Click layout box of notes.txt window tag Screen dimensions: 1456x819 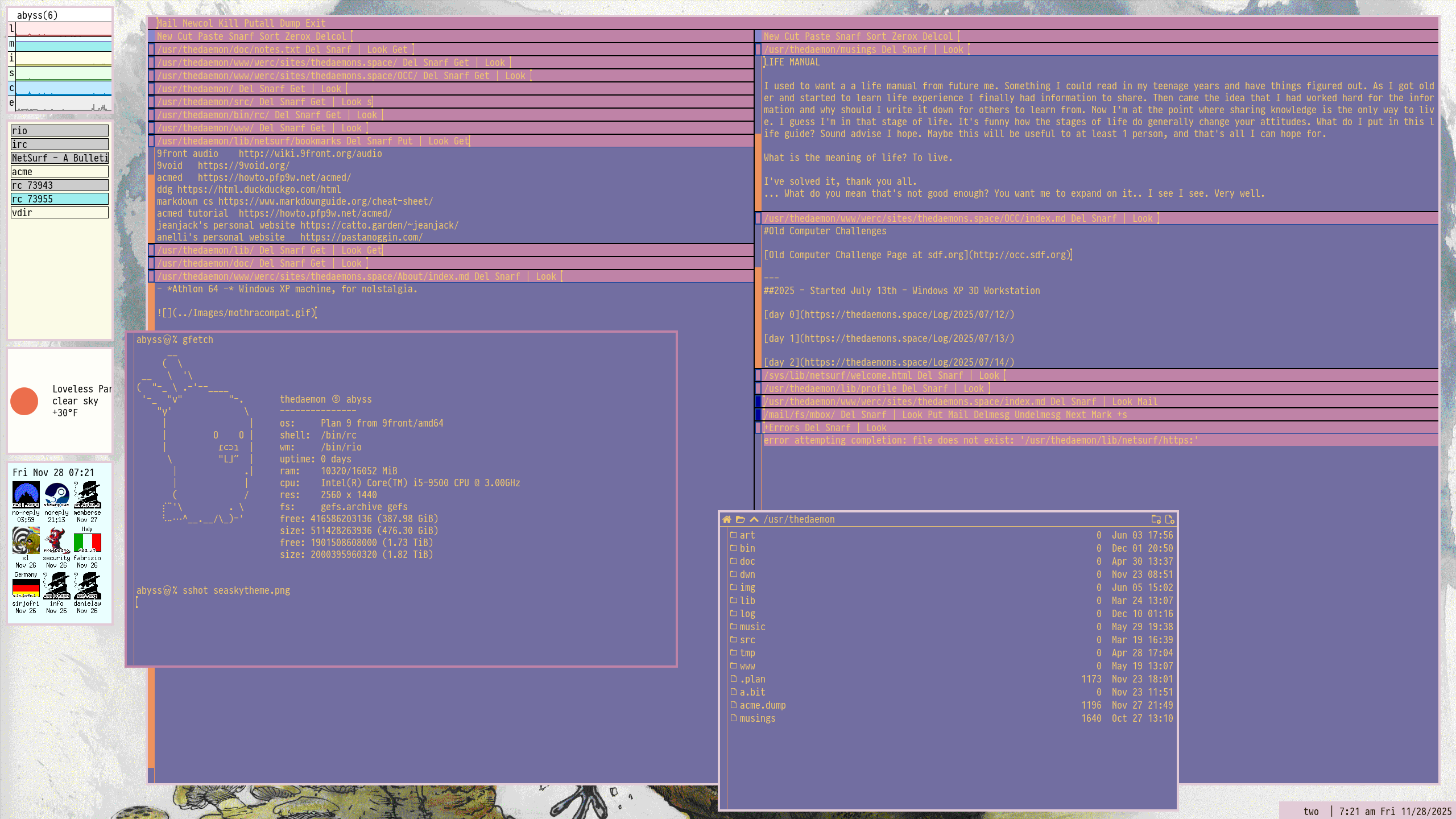coord(151,50)
